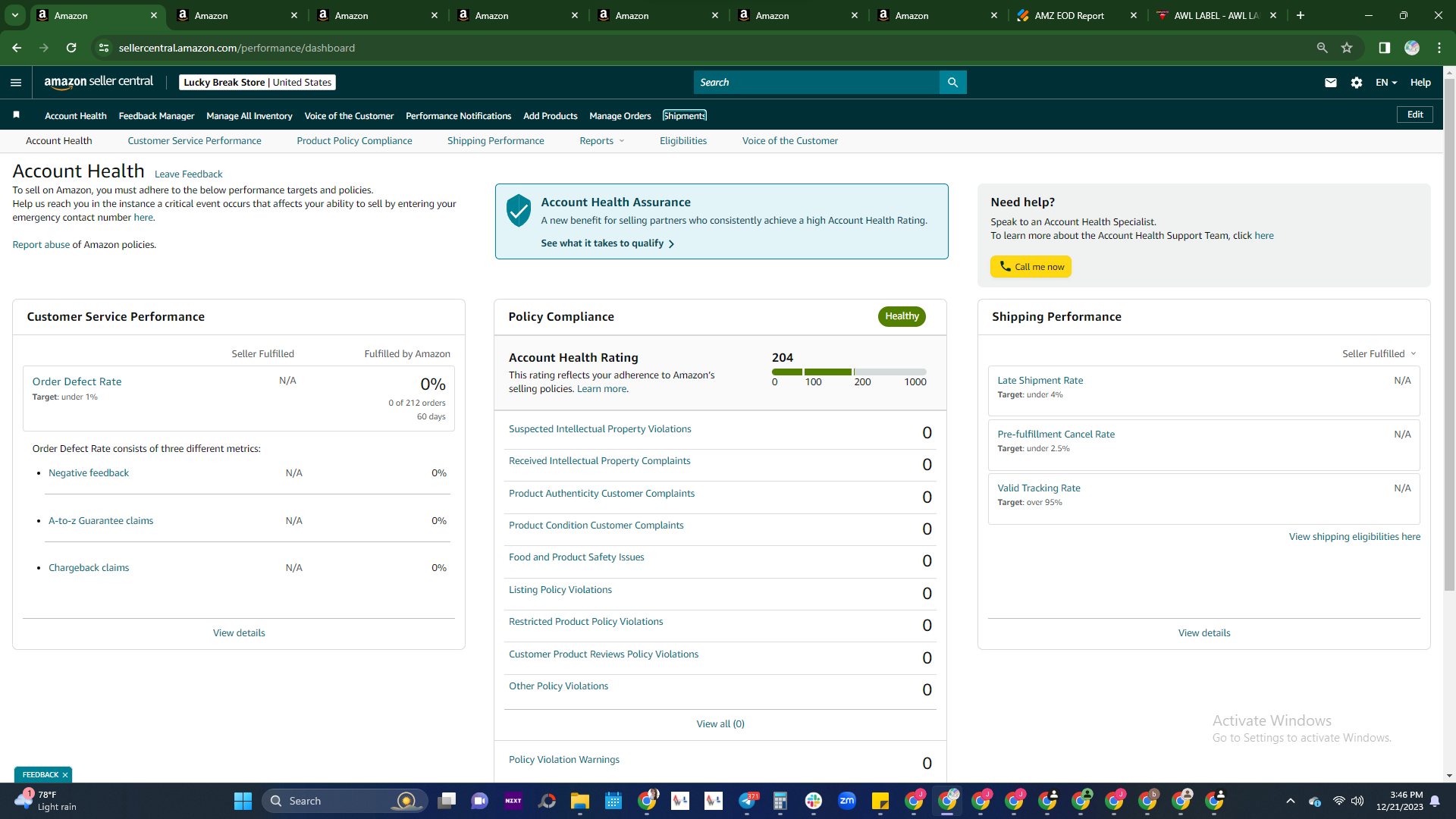The height and width of the screenshot is (819, 1456).
Task: Open the tab search dropdown arrow
Action: coord(15,15)
